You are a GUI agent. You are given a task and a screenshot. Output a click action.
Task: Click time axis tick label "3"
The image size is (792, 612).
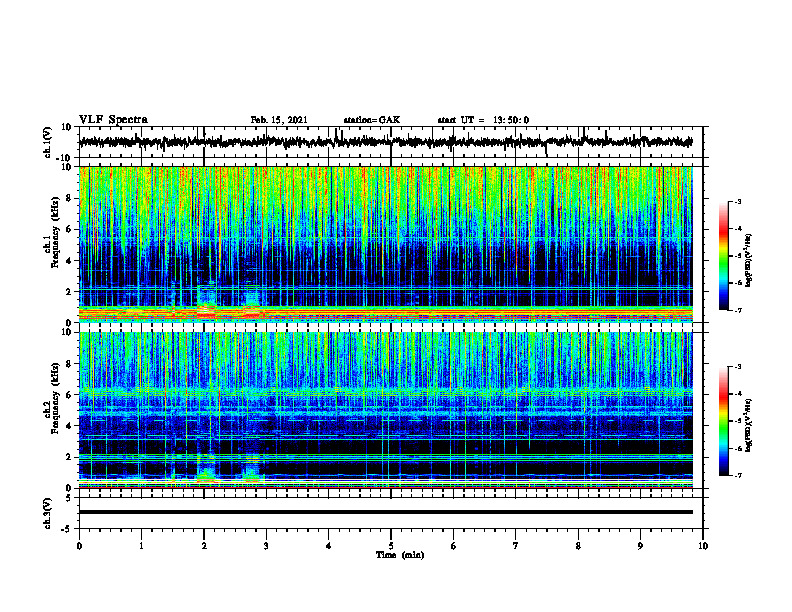click(266, 546)
